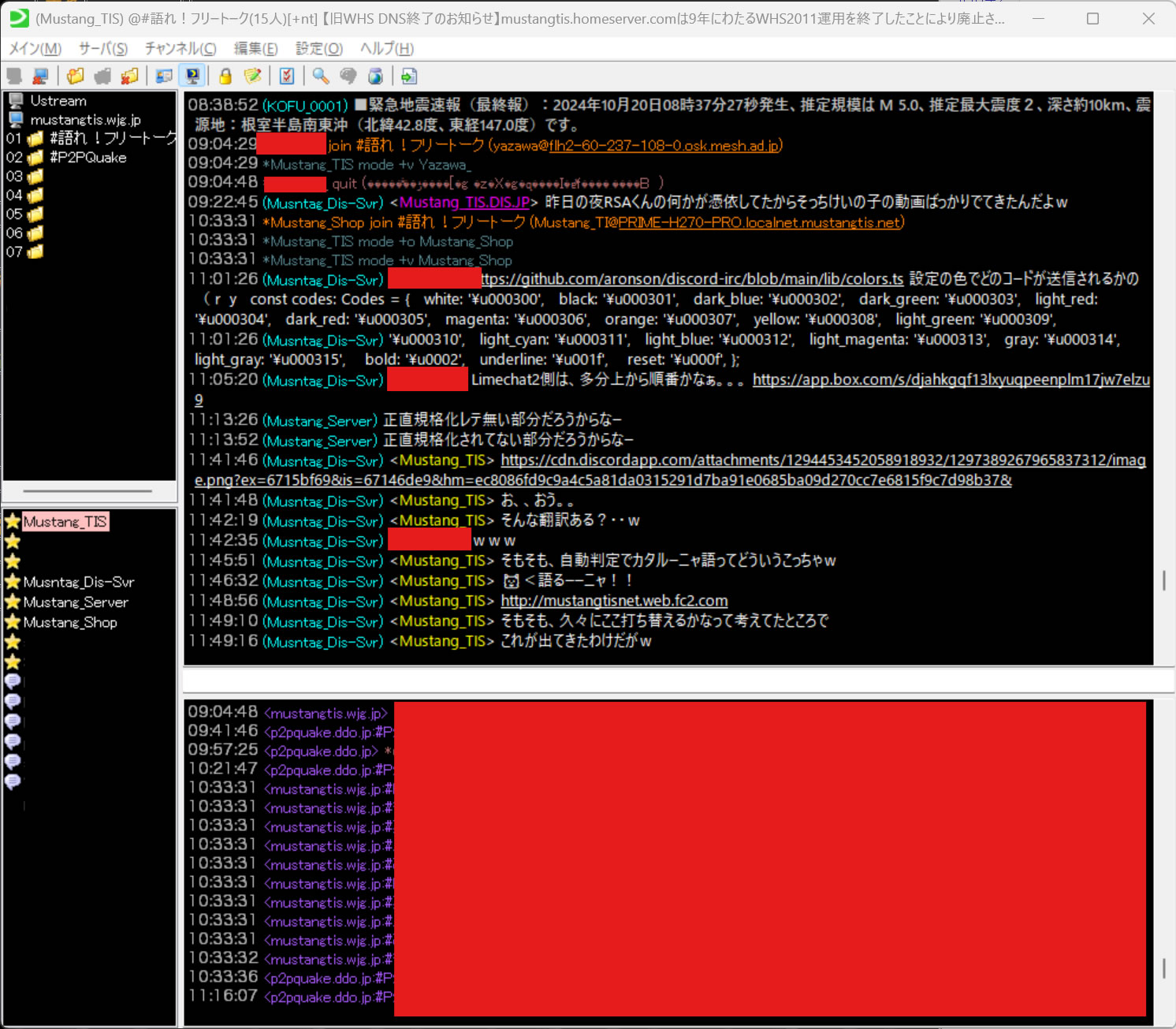Image resolution: width=1176 pixels, height=1029 pixels.
Task: Click the globe-in-jar toolbar icon
Action: [x=376, y=76]
